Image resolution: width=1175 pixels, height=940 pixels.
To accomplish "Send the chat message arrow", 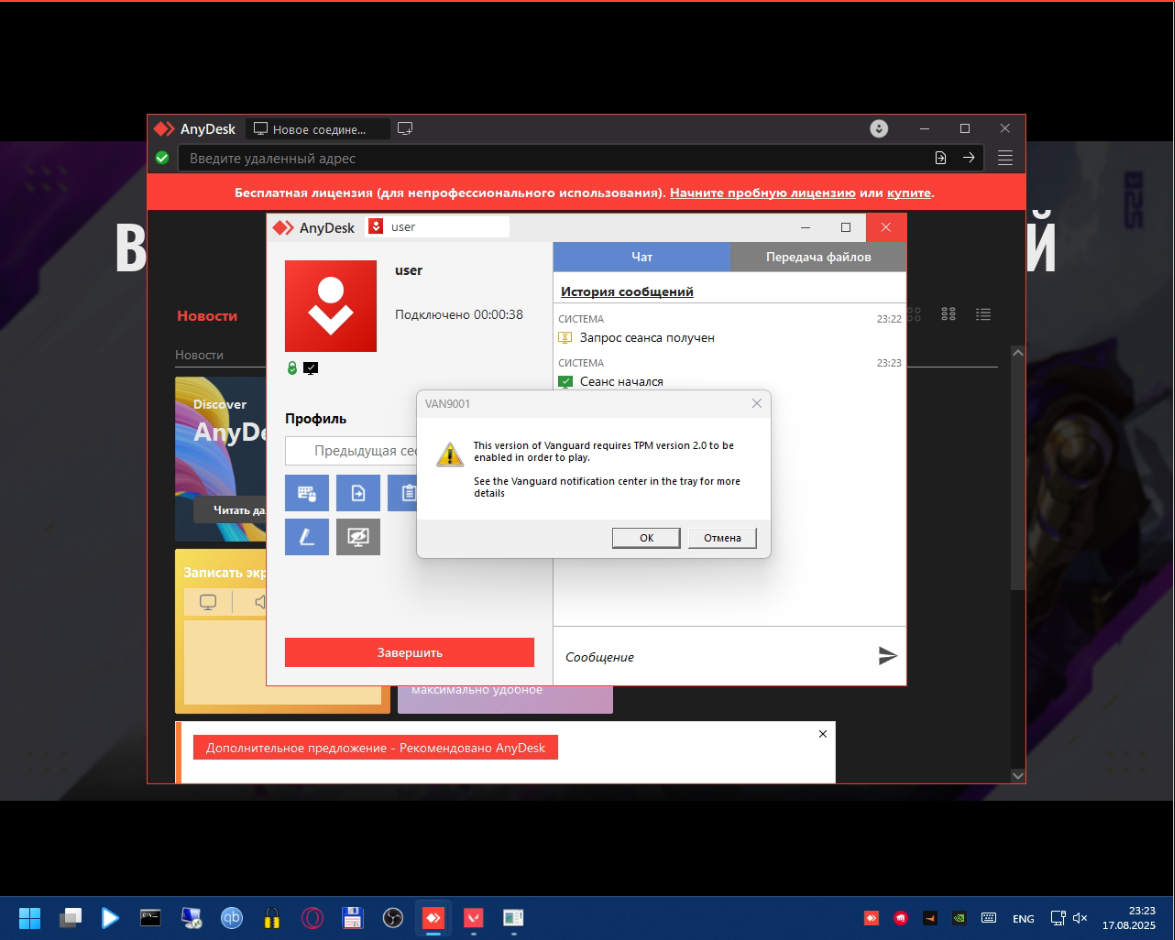I will 887,656.
